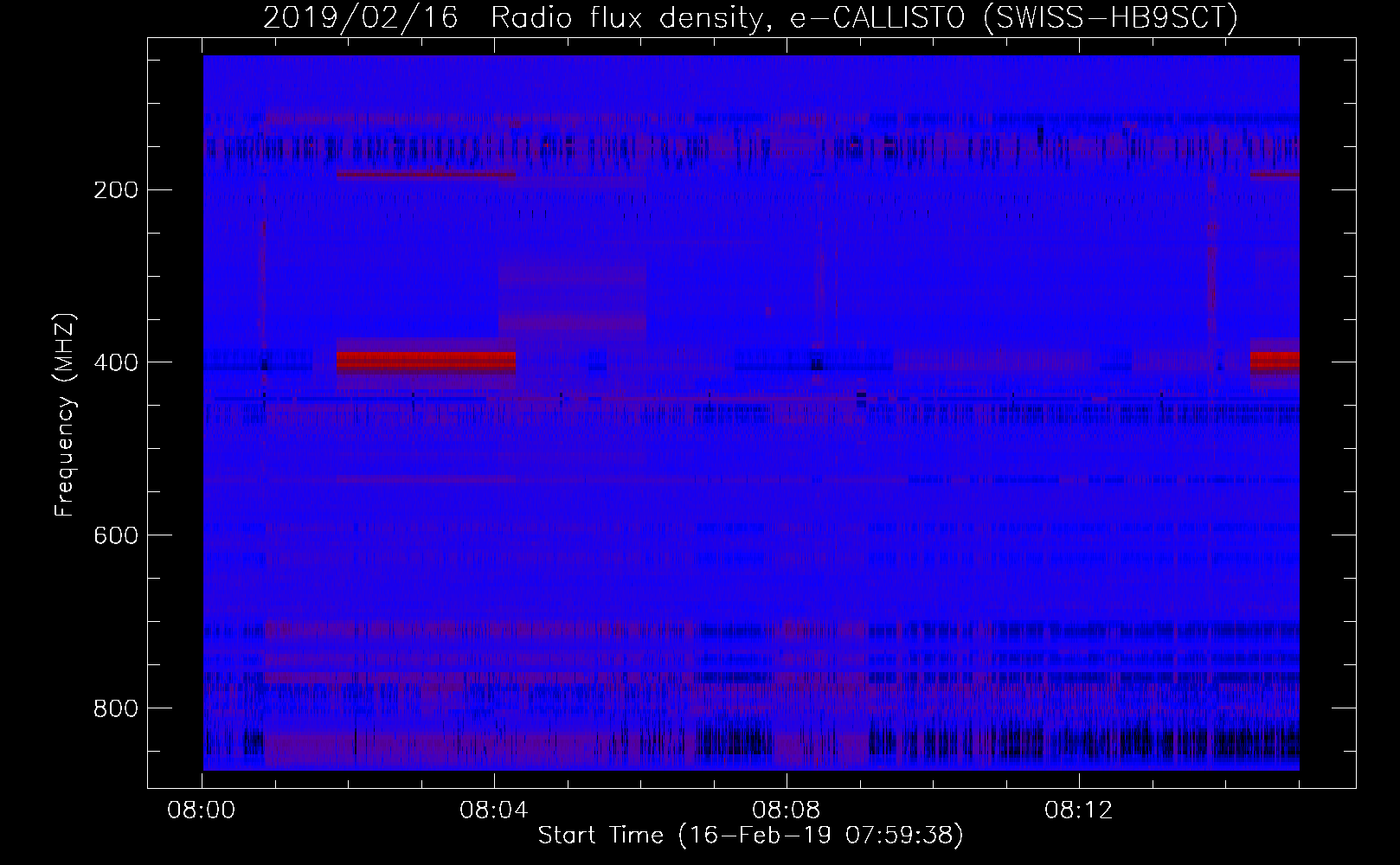Click the 400 frequency tick label

coord(115,362)
